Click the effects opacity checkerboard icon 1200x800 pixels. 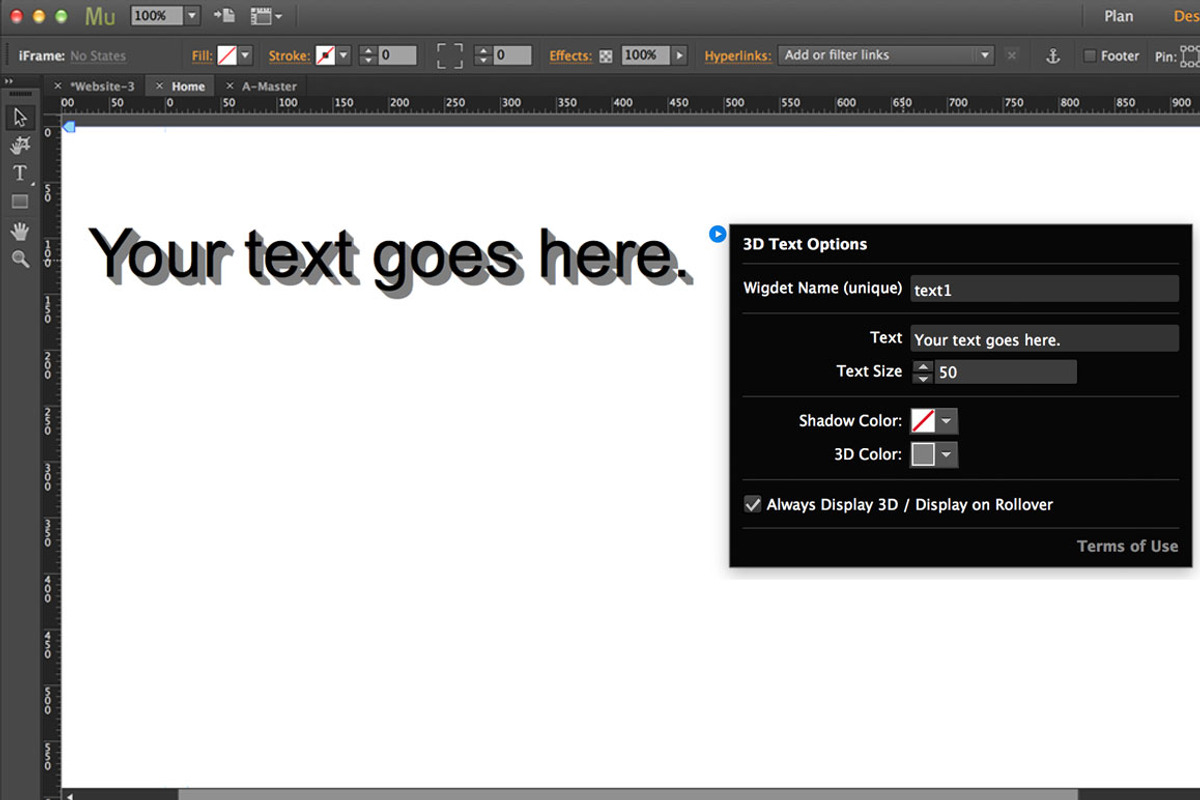point(606,56)
